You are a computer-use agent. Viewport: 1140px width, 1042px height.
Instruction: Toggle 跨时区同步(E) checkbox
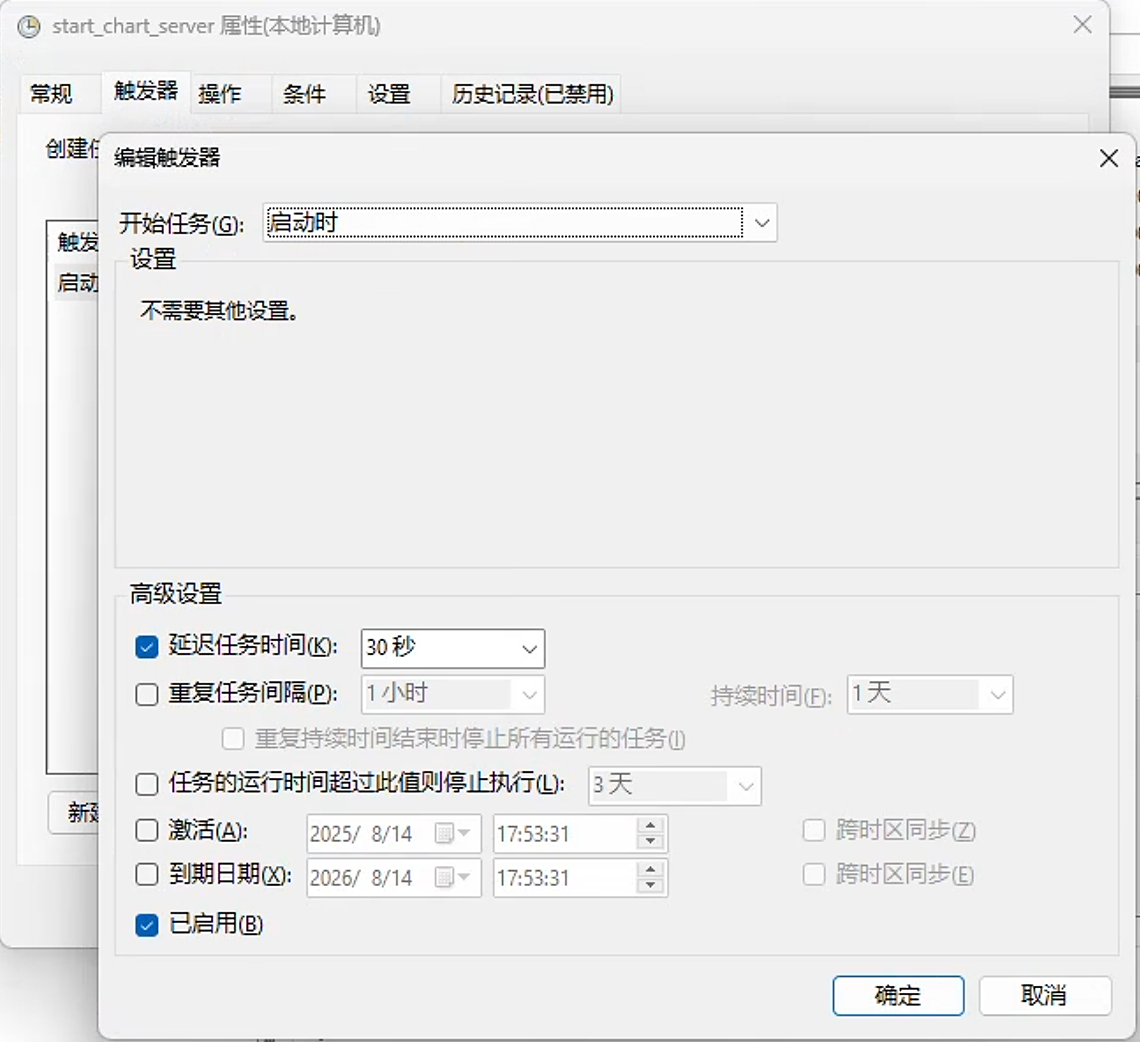click(814, 875)
